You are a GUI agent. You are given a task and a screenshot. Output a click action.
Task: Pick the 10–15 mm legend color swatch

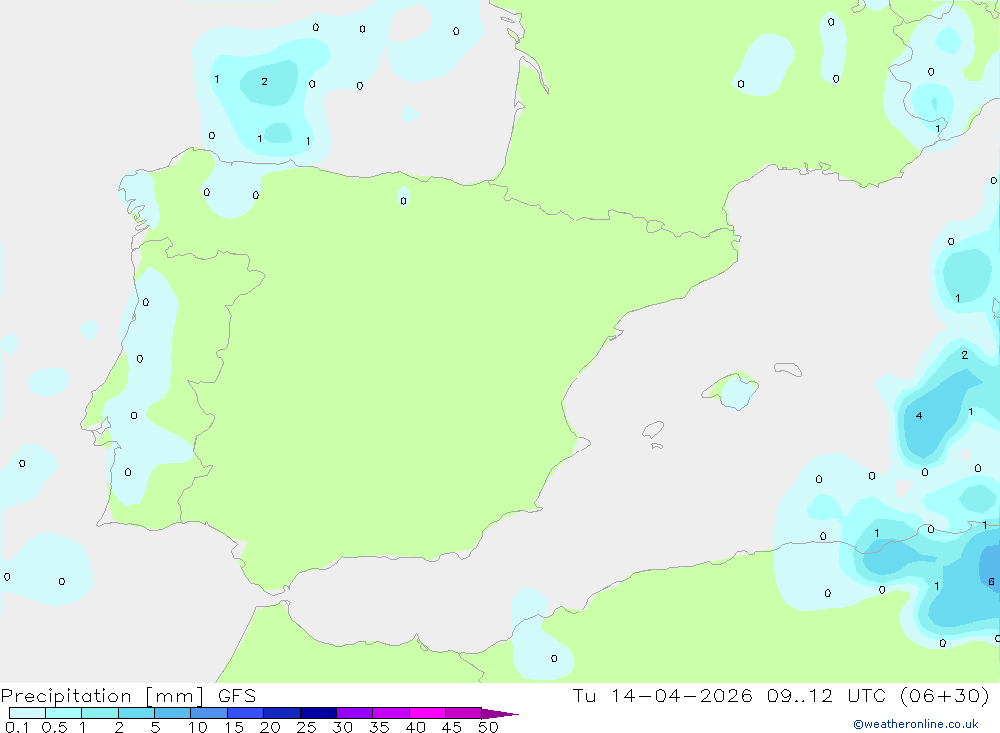click(209, 713)
